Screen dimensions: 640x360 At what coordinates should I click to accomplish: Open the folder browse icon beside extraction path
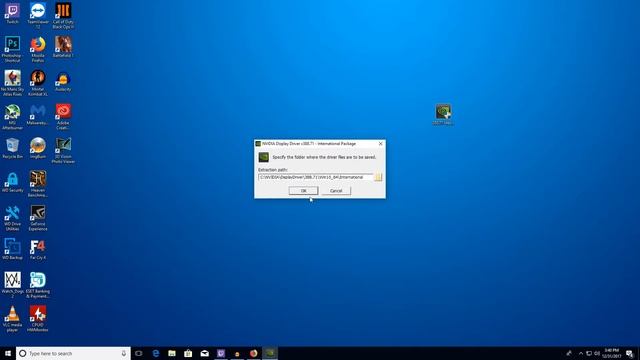378,177
